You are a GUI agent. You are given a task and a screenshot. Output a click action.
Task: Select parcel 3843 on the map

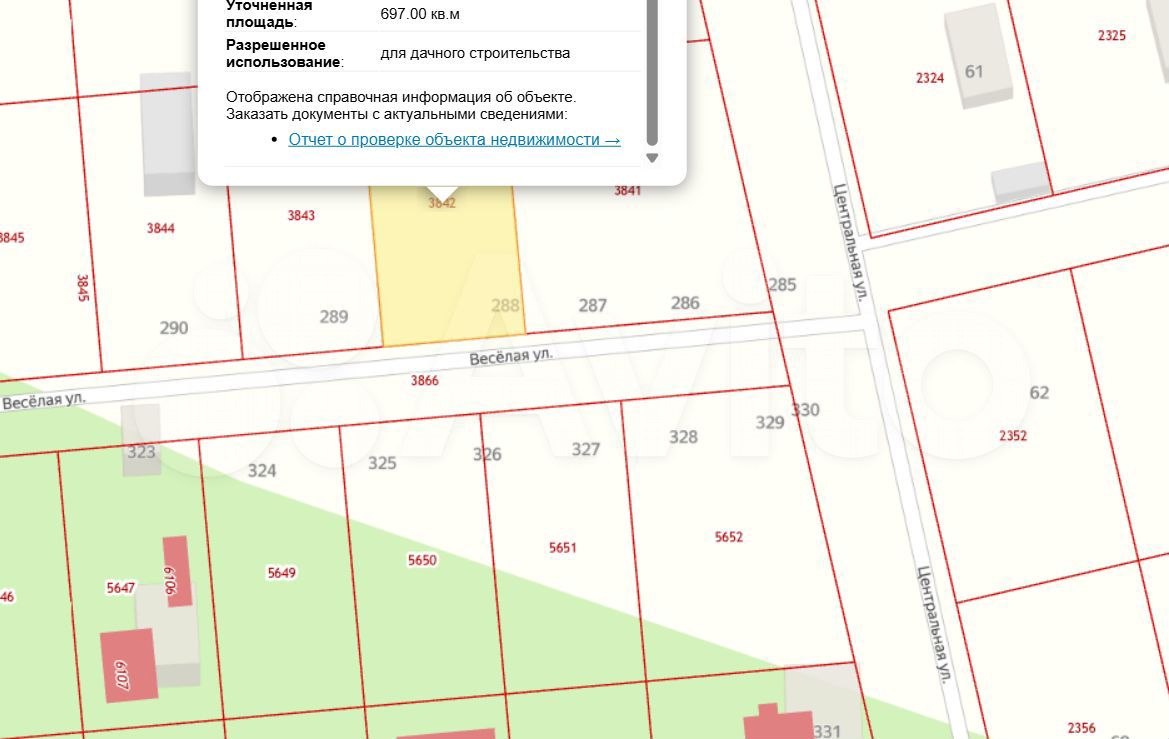[x=301, y=216]
